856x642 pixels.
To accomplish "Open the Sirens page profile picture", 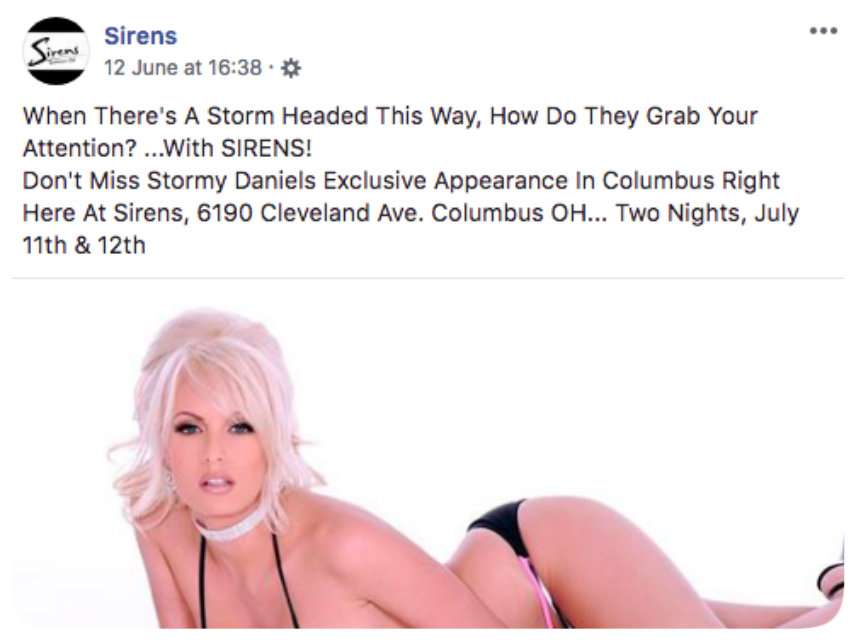I will pos(56,51).
